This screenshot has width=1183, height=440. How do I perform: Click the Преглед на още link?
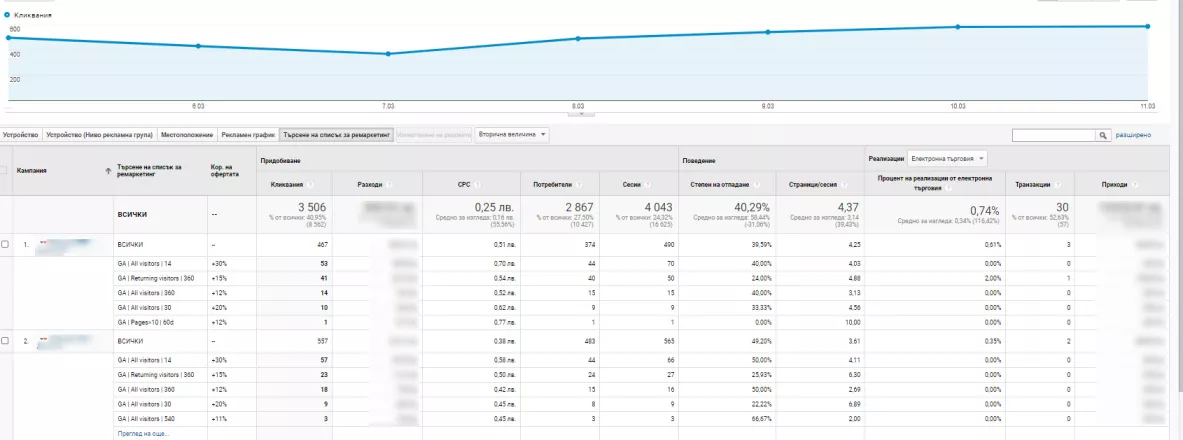tap(143, 433)
